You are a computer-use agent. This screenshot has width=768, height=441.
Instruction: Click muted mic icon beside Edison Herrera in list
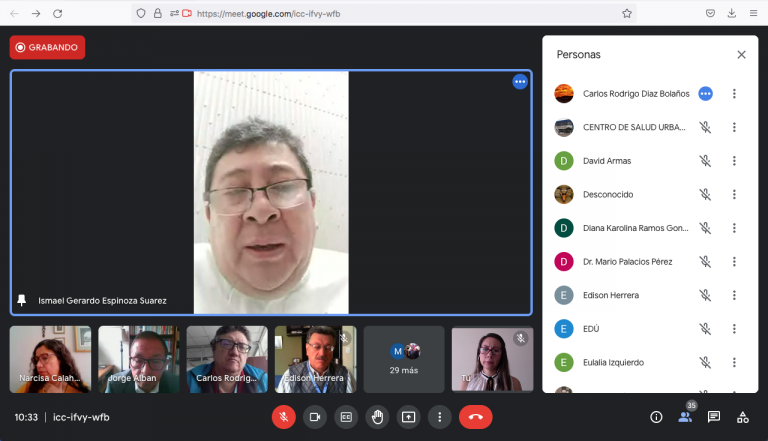(705, 295)
